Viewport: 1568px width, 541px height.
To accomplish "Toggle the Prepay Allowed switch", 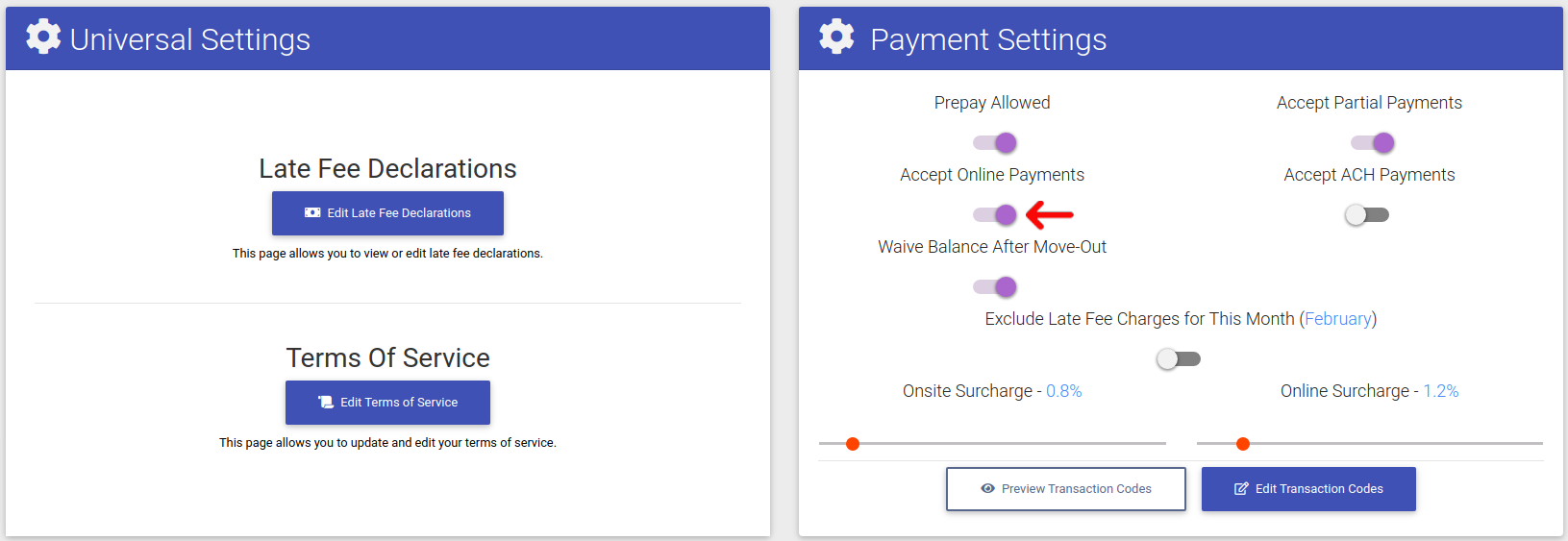I will coord(994,143).
